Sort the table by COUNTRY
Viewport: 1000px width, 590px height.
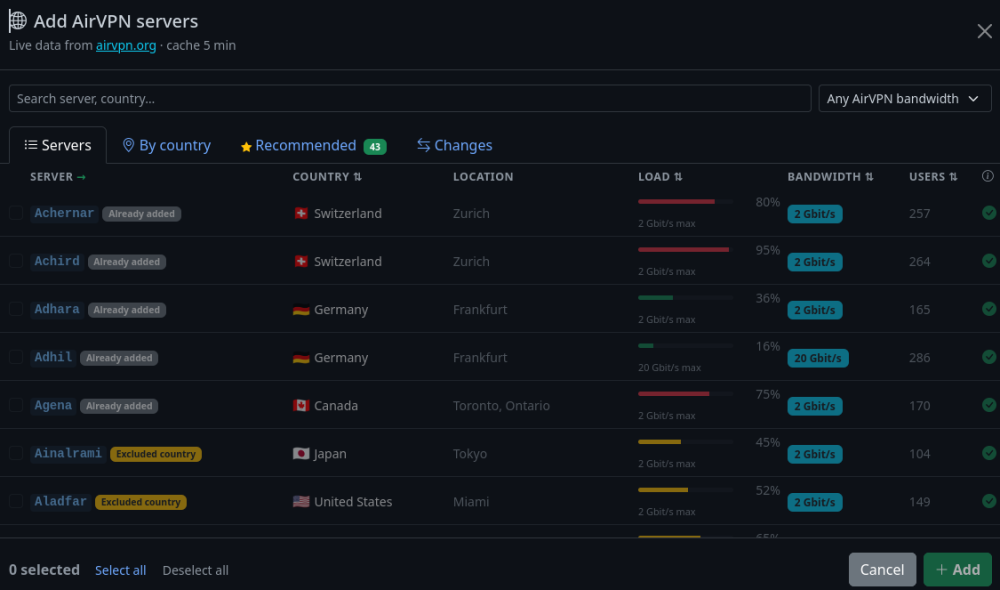pos(327,177)
